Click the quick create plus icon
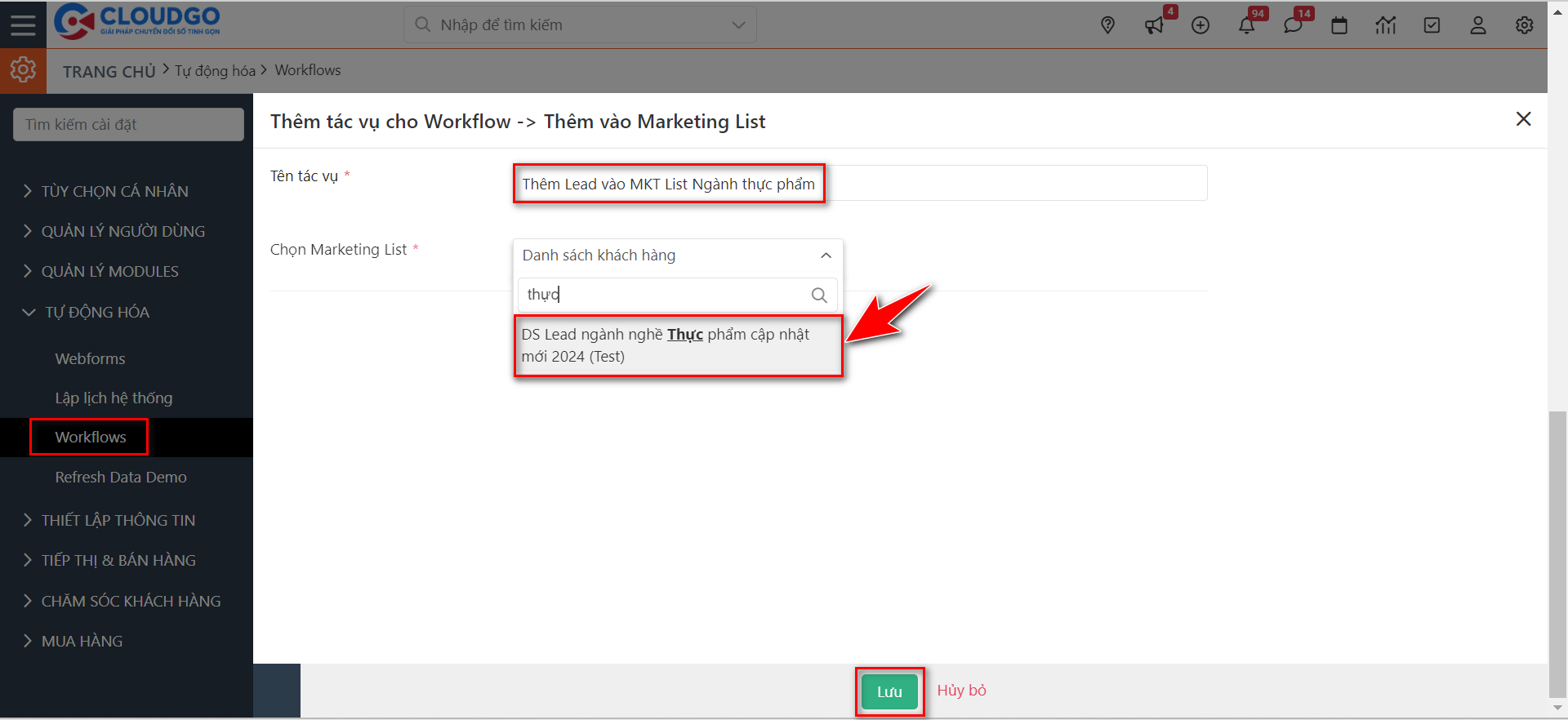 (x=1200, y=25)
